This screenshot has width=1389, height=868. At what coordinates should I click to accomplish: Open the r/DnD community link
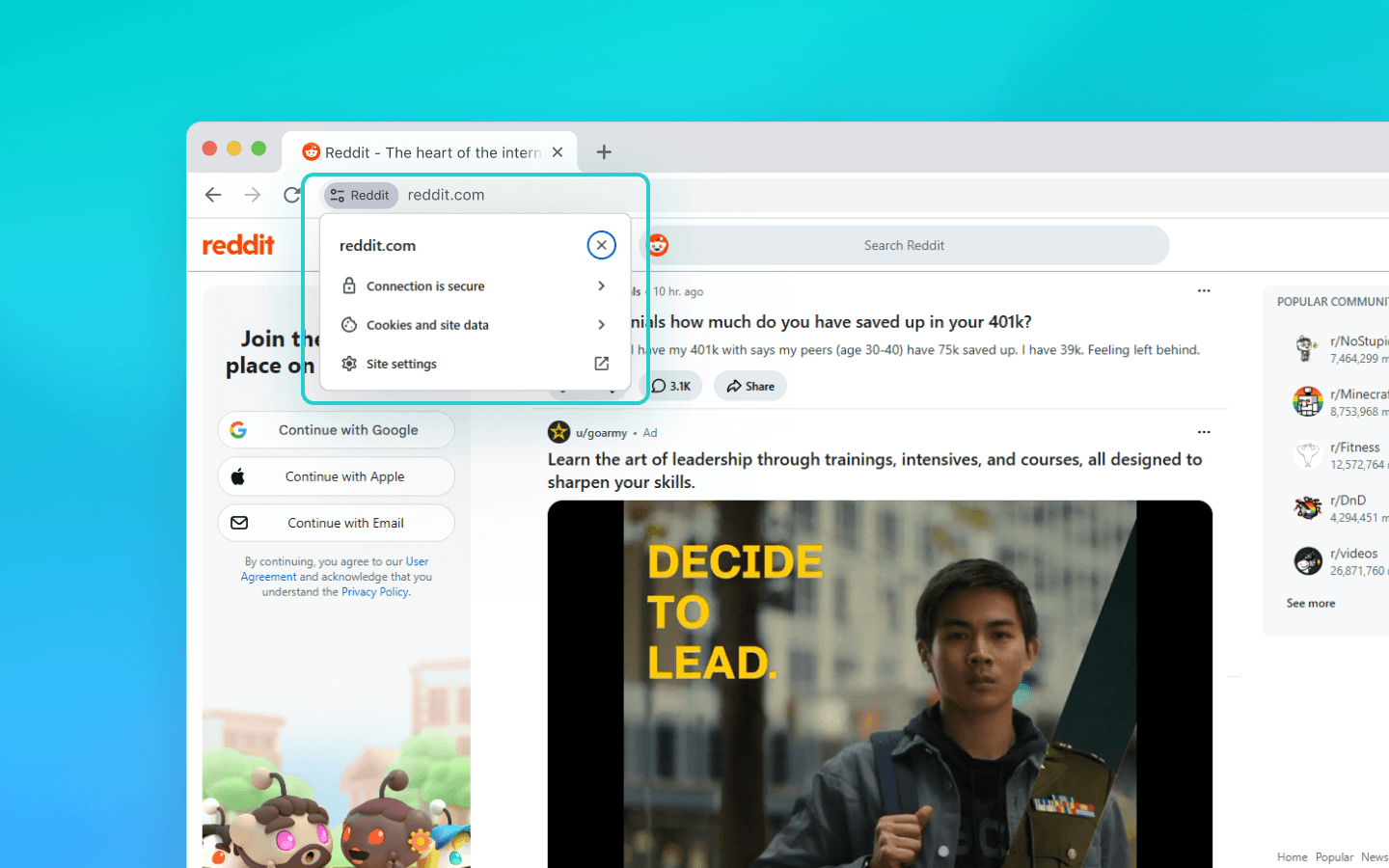pyautogui.click(x=1348, y=501)
